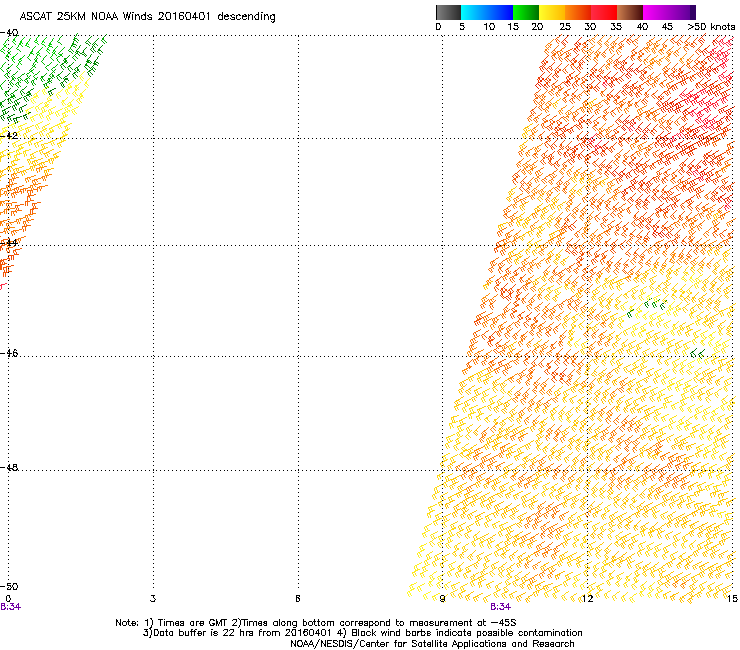Click the "6" longitude axis label

click(298, 599)
